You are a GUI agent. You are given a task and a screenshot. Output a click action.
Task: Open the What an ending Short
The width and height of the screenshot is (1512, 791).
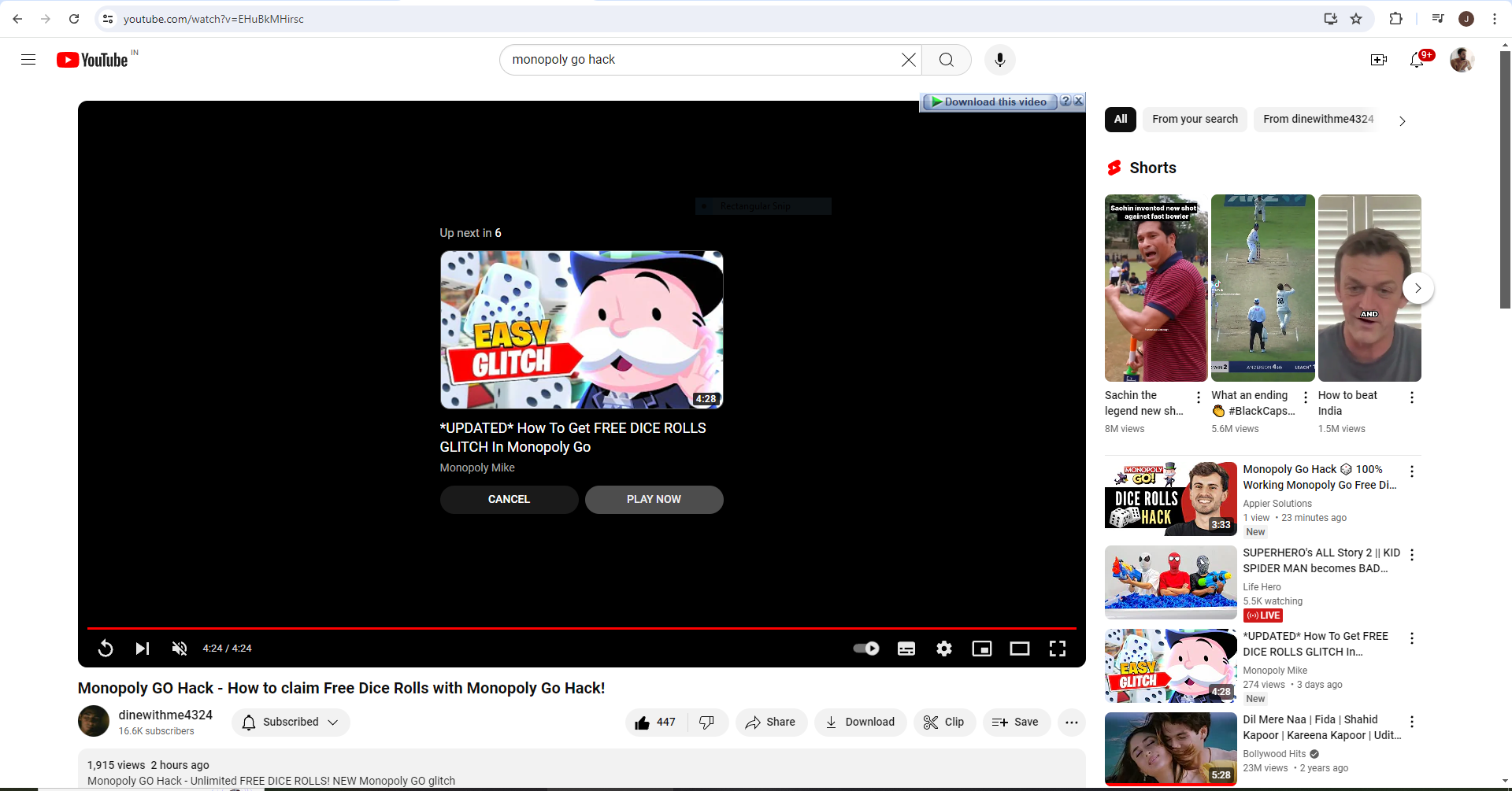pos(1263,288)
